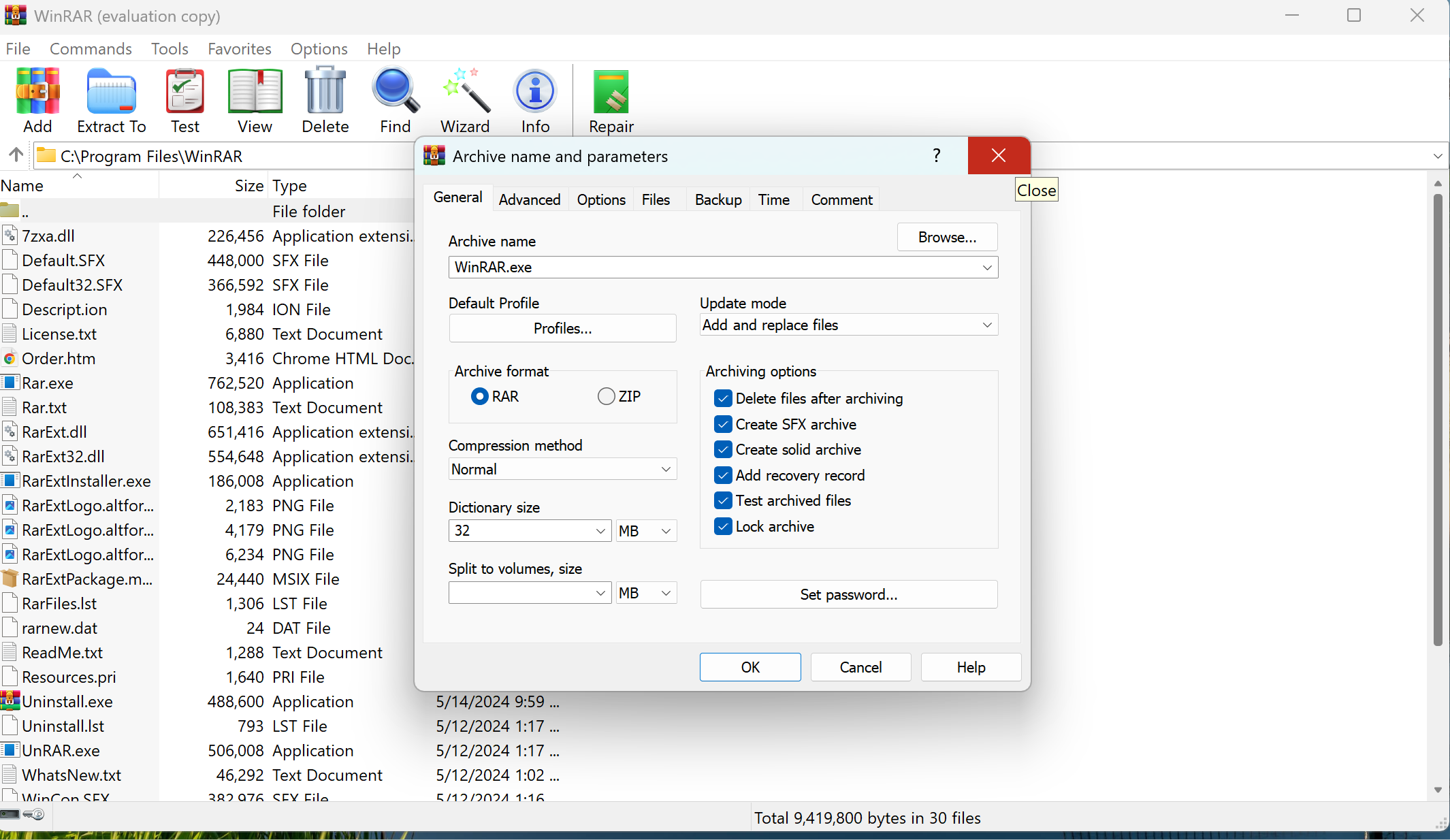Open the Favorites menu
This screenshot has width=1450, height=840.
click(240, 49)
